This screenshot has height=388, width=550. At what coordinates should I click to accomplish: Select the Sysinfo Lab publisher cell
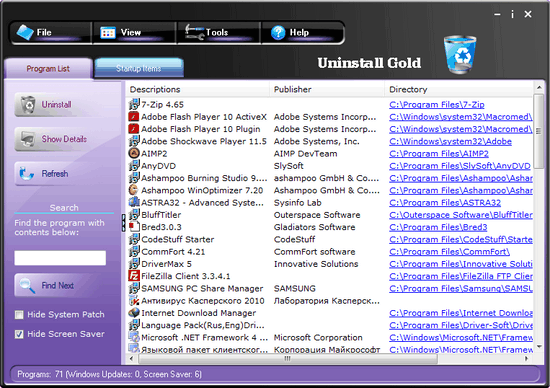pyautogui.click(x=297, y=203)
